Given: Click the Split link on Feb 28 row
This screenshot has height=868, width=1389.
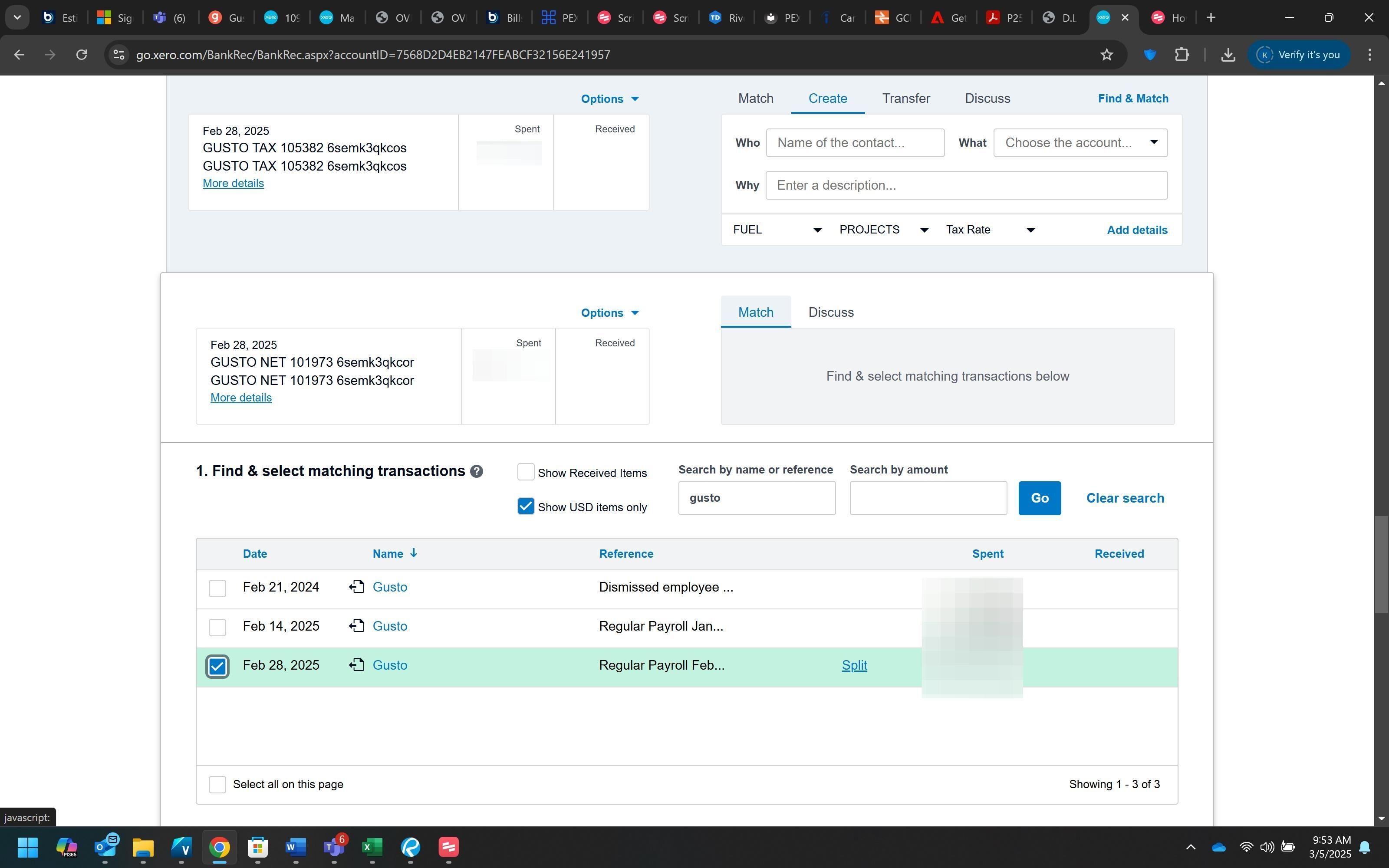Looking at the screenshot, I should [x=854, y=665].
